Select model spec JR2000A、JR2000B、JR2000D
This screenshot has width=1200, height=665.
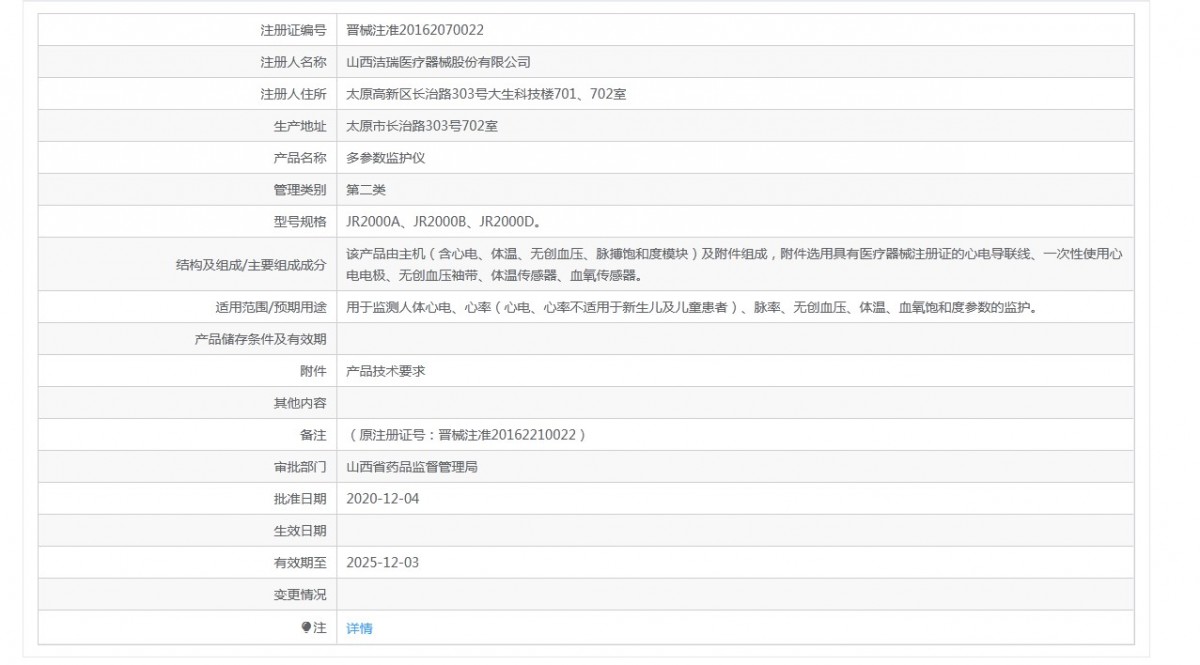444,222
